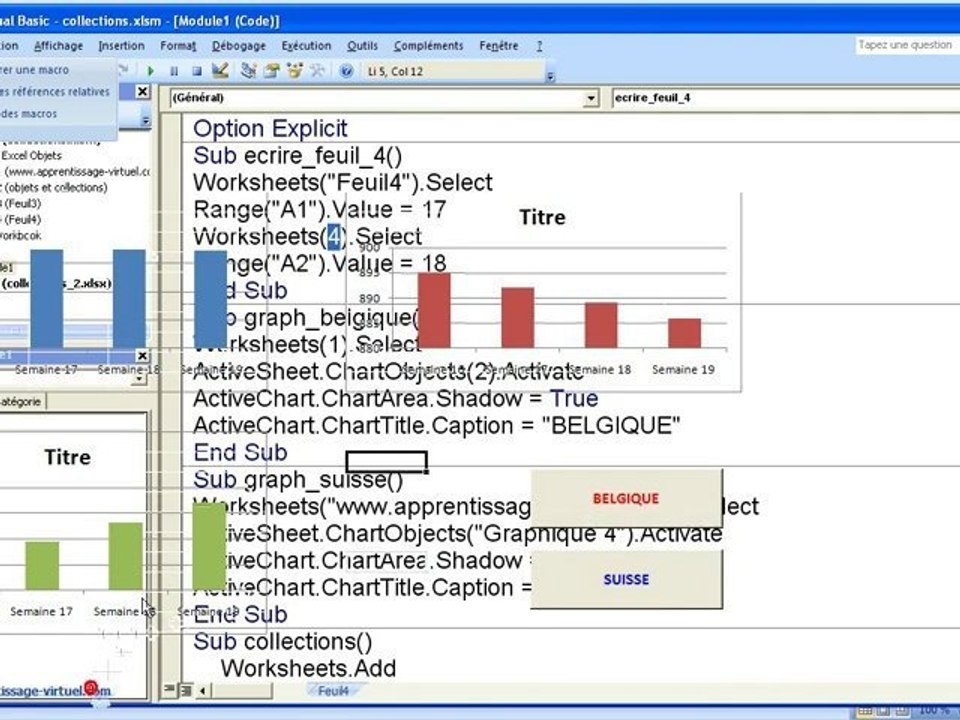This screenshot has height=720, width=960.
Task: Click the BELGIQUE button
Action: pos(626,498)
